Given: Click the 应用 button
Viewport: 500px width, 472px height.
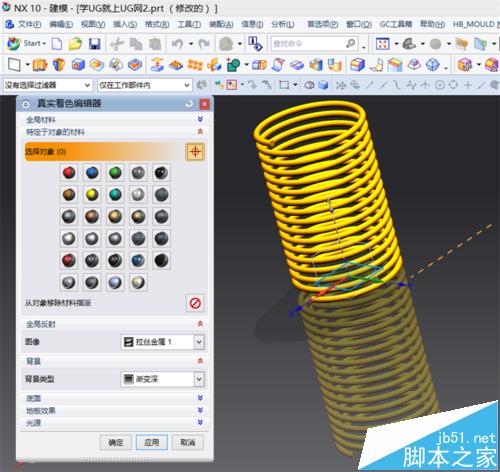Looking at the screenshot, I should tap(152, 443).
